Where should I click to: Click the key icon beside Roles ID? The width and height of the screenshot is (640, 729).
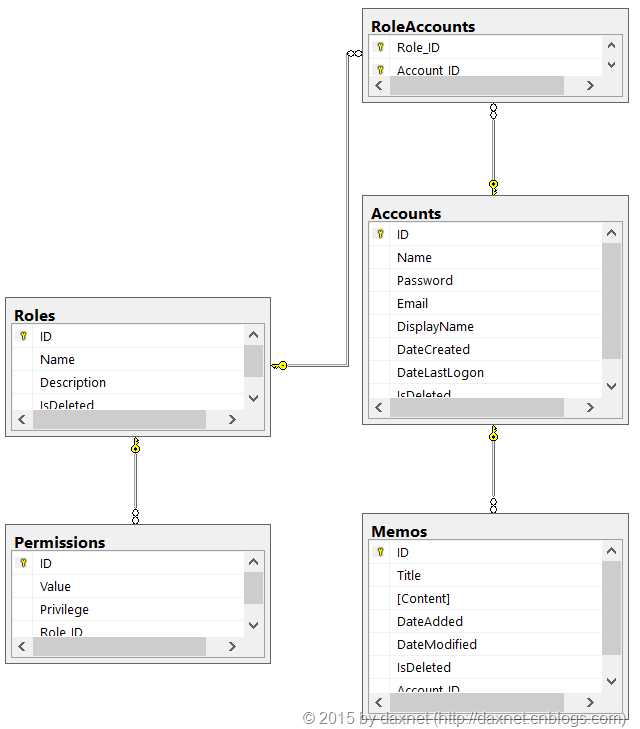click(23, 336)
